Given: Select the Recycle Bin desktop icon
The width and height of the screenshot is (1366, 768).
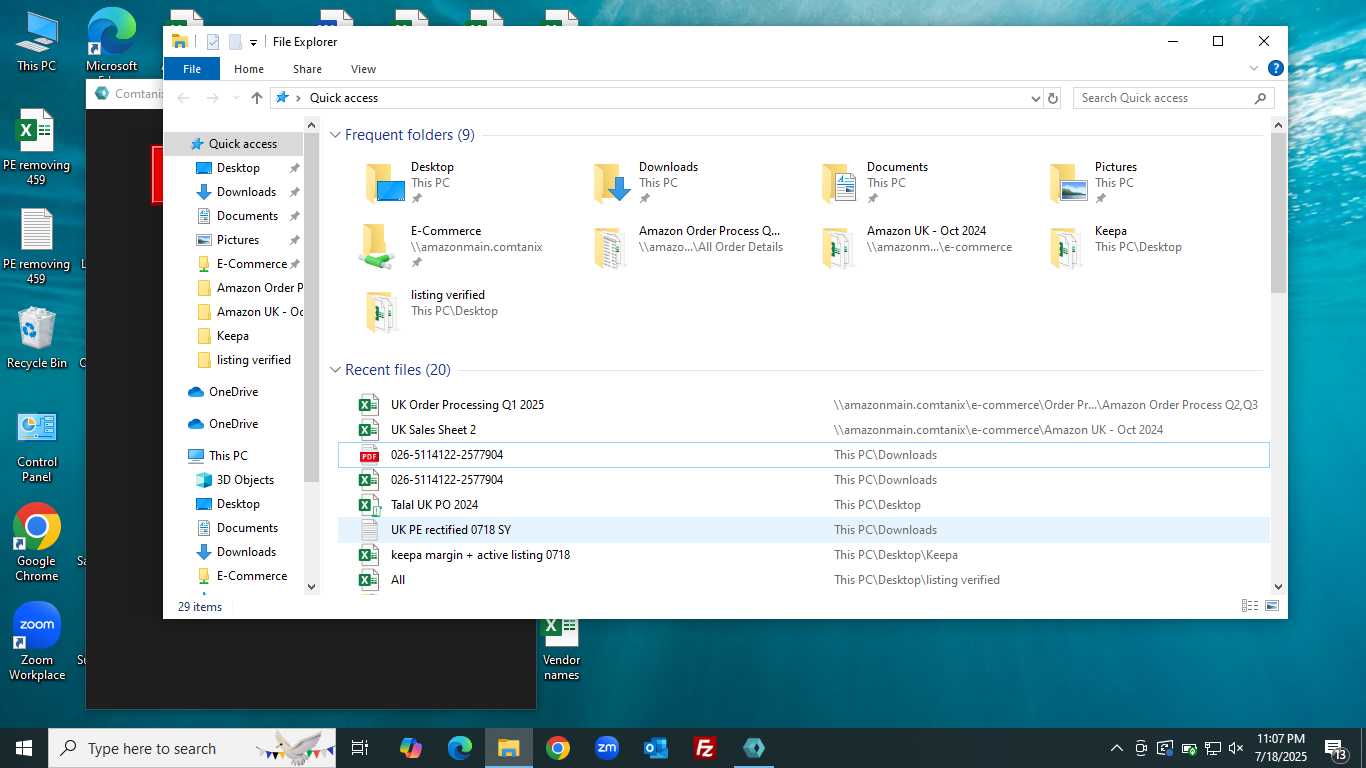Looking at the screenshot, I should click(x=37, y=338).
